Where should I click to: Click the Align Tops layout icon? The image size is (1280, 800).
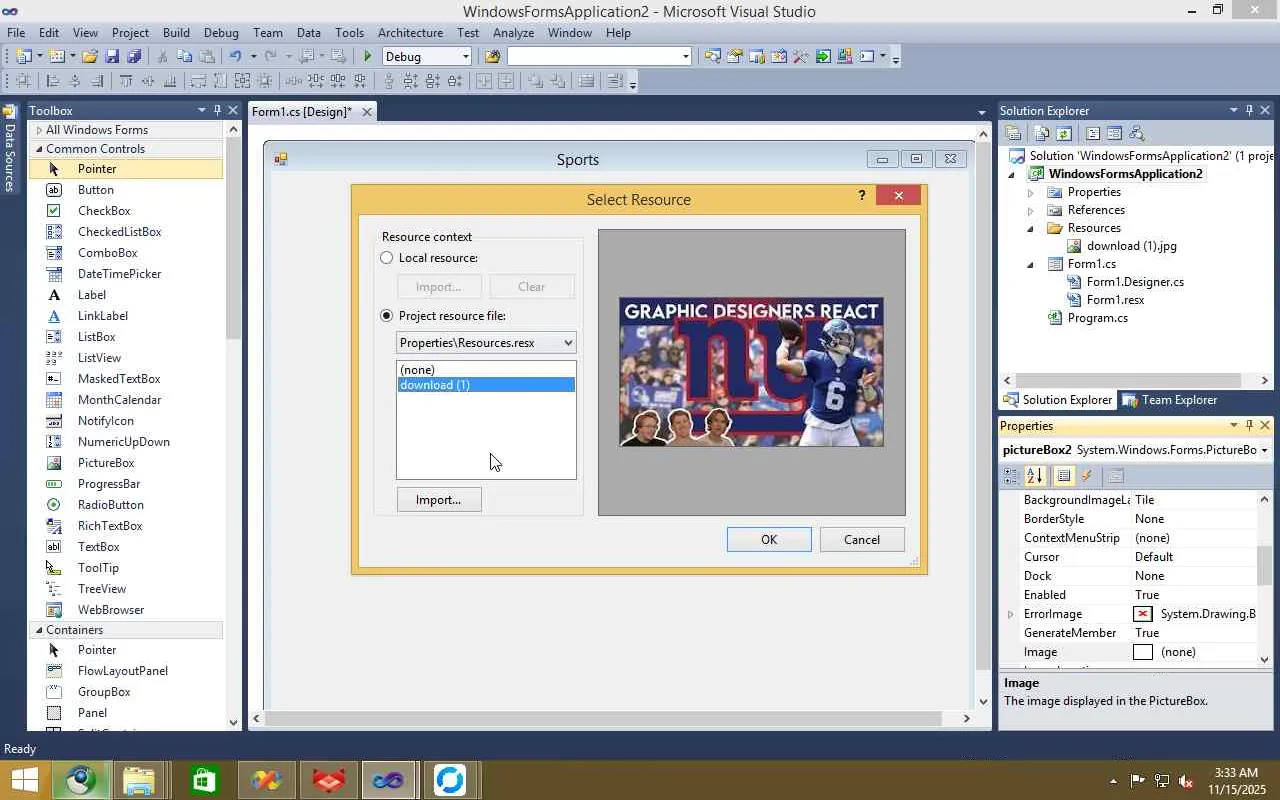point(126,82)
